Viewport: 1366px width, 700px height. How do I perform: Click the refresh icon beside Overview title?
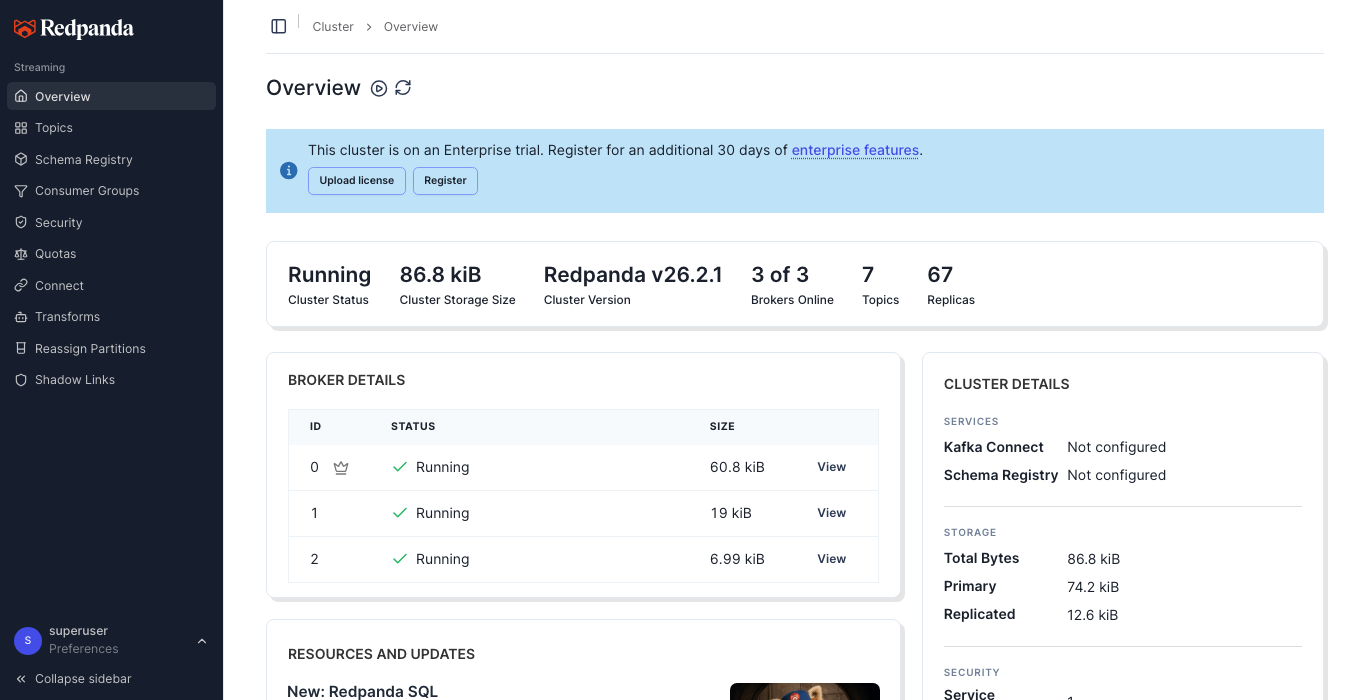(x=403, y=88)
